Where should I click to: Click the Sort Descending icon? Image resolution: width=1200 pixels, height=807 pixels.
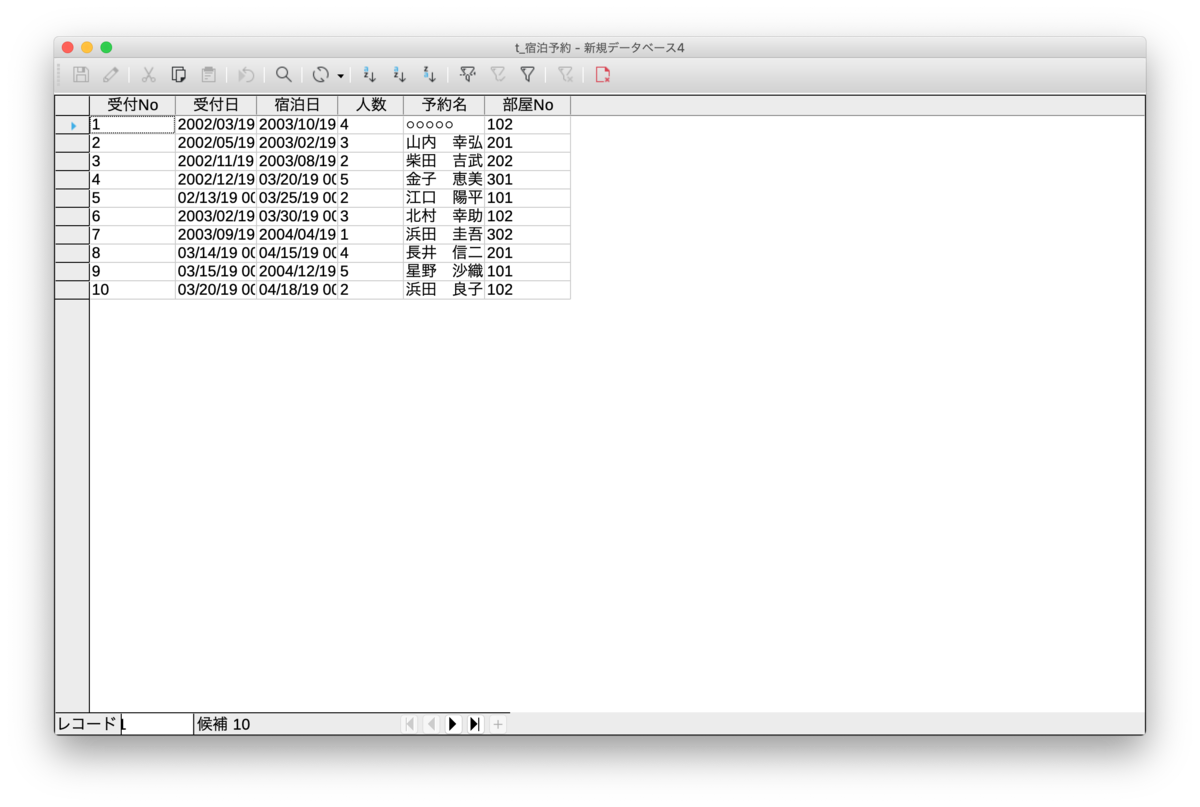pyautogui.click(x=429, y=74)
